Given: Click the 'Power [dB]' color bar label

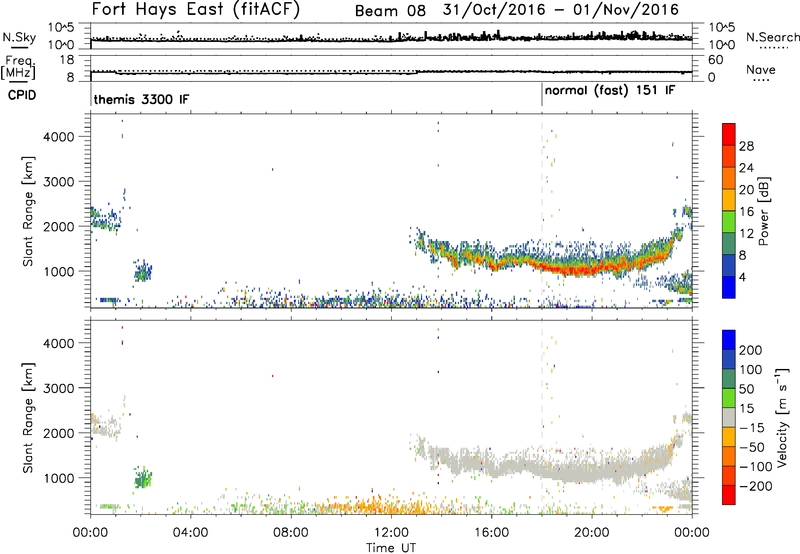Looking at the screenshot, I should (764, 211).
